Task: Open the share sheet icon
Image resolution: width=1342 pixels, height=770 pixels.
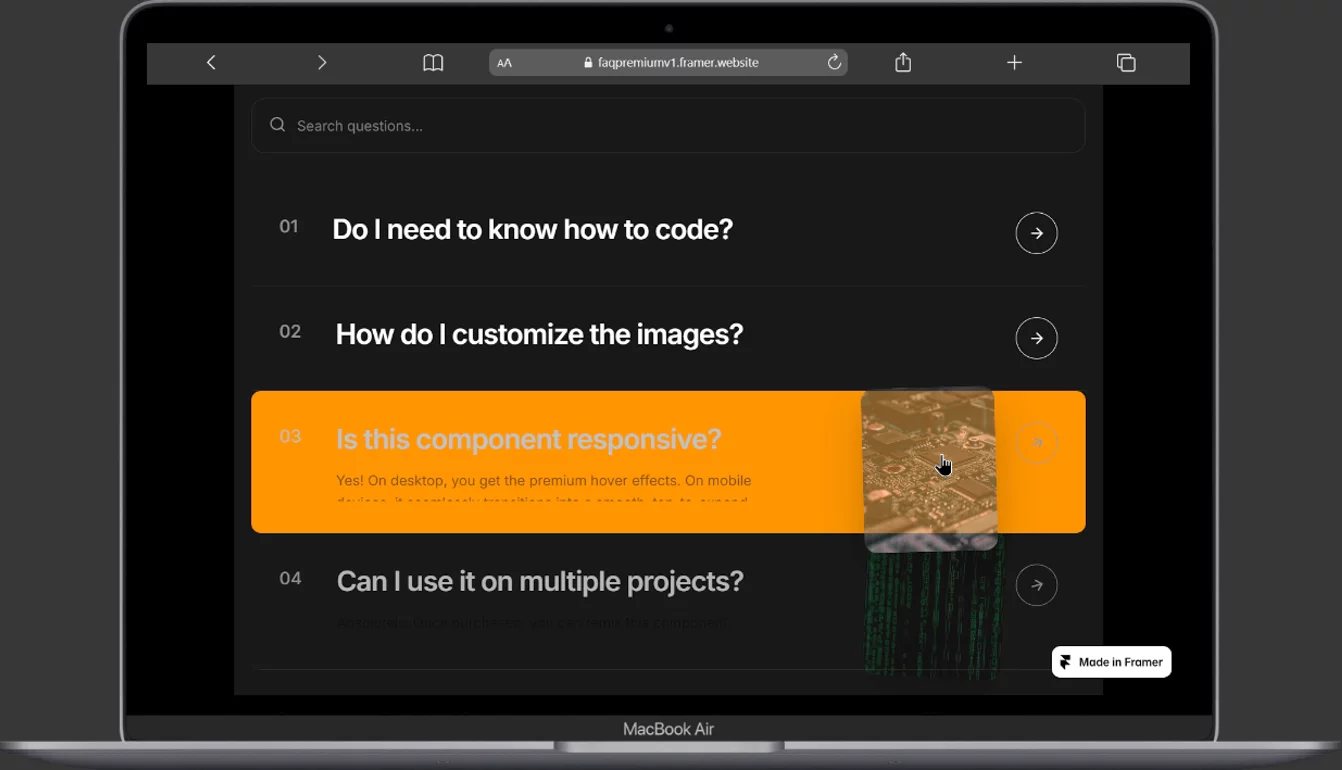Action: [903, 62]
